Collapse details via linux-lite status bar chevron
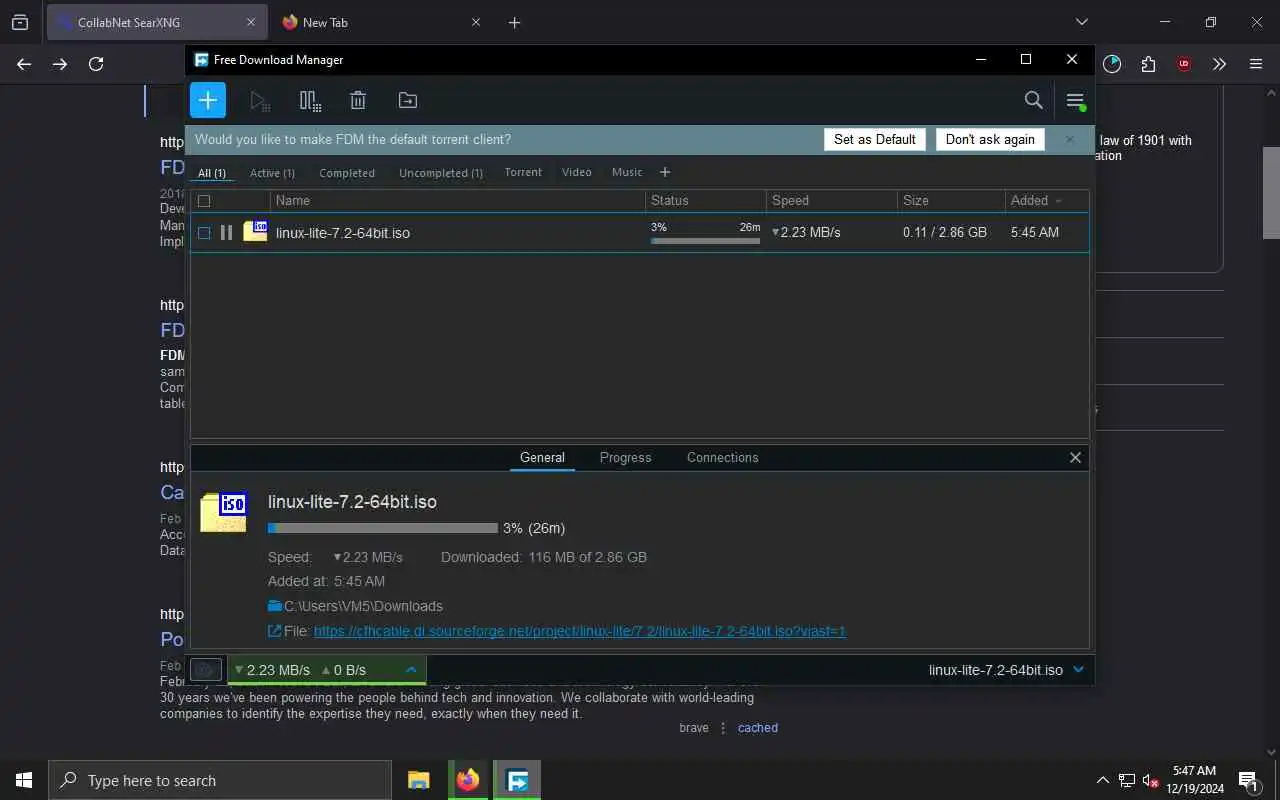This screenshot has height=800, width=1280. pyautogui.click(x=1078, y=669)
